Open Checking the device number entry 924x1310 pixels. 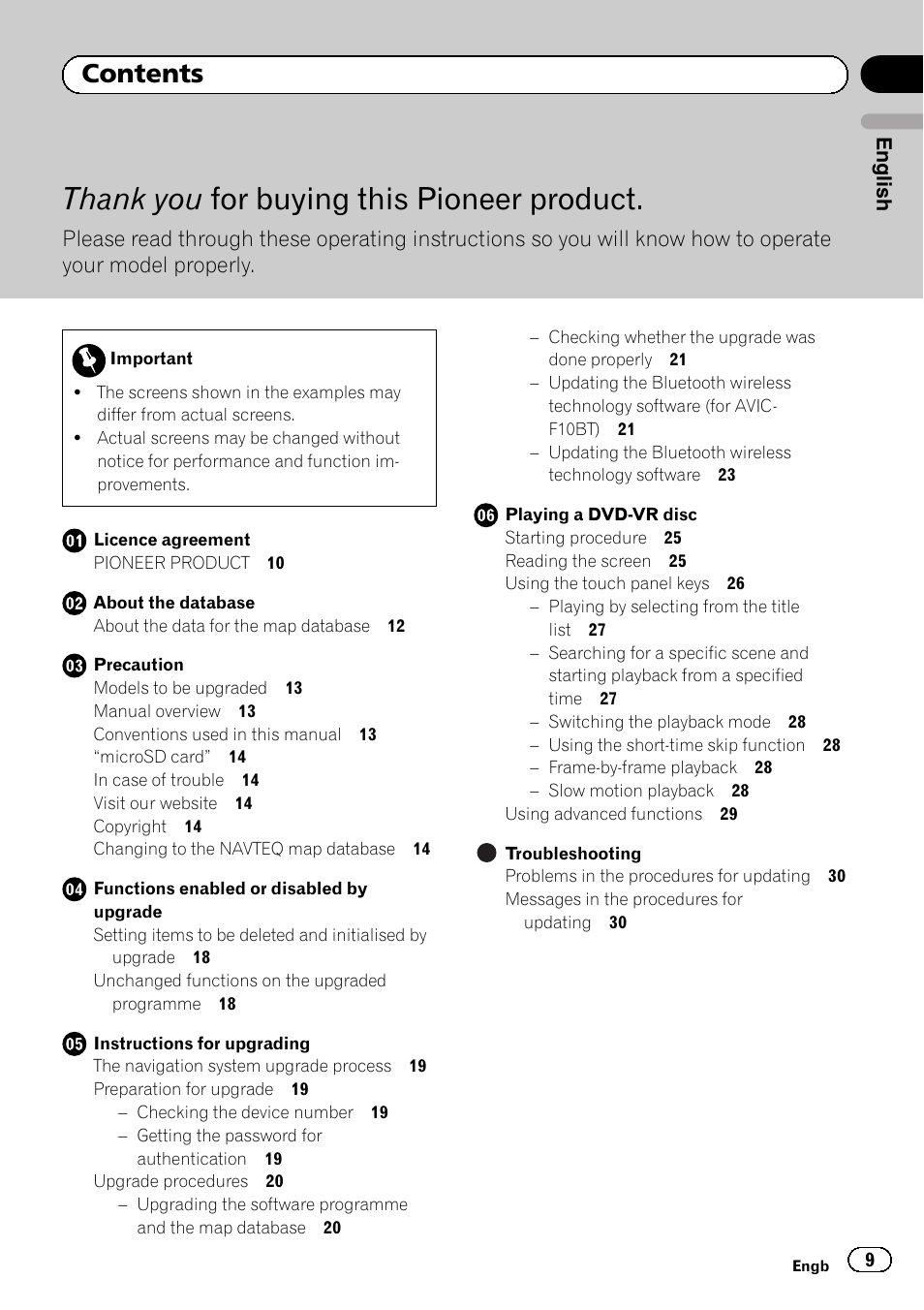tap(244, 1112)
